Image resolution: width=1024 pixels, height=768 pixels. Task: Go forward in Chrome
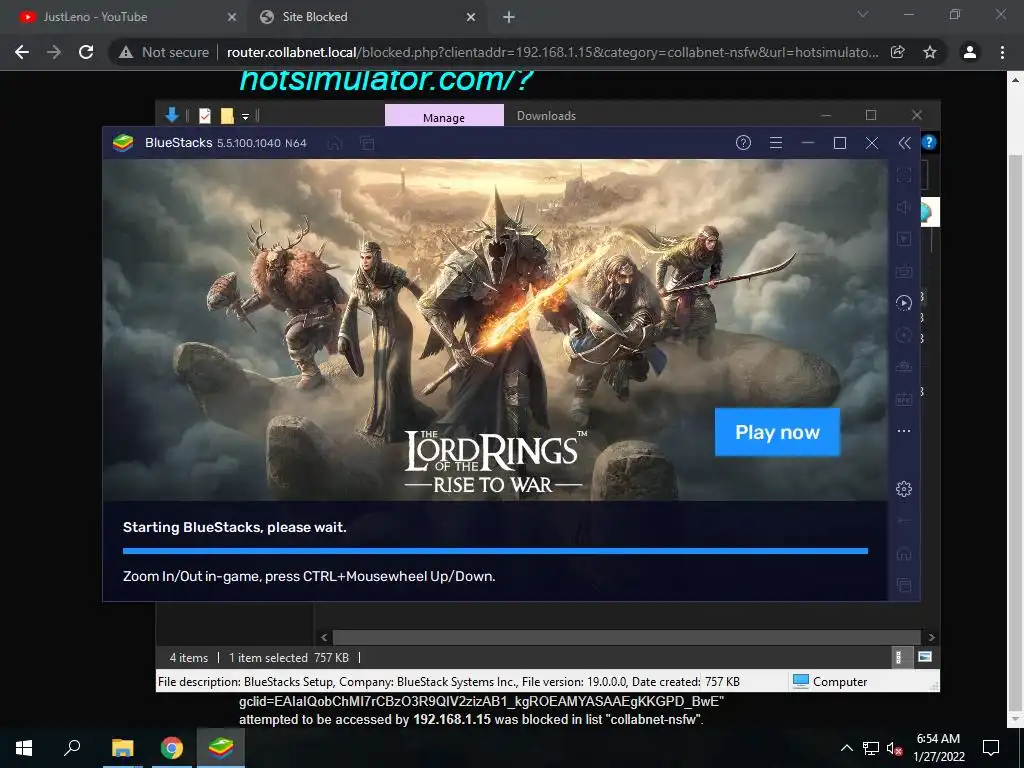54,52
